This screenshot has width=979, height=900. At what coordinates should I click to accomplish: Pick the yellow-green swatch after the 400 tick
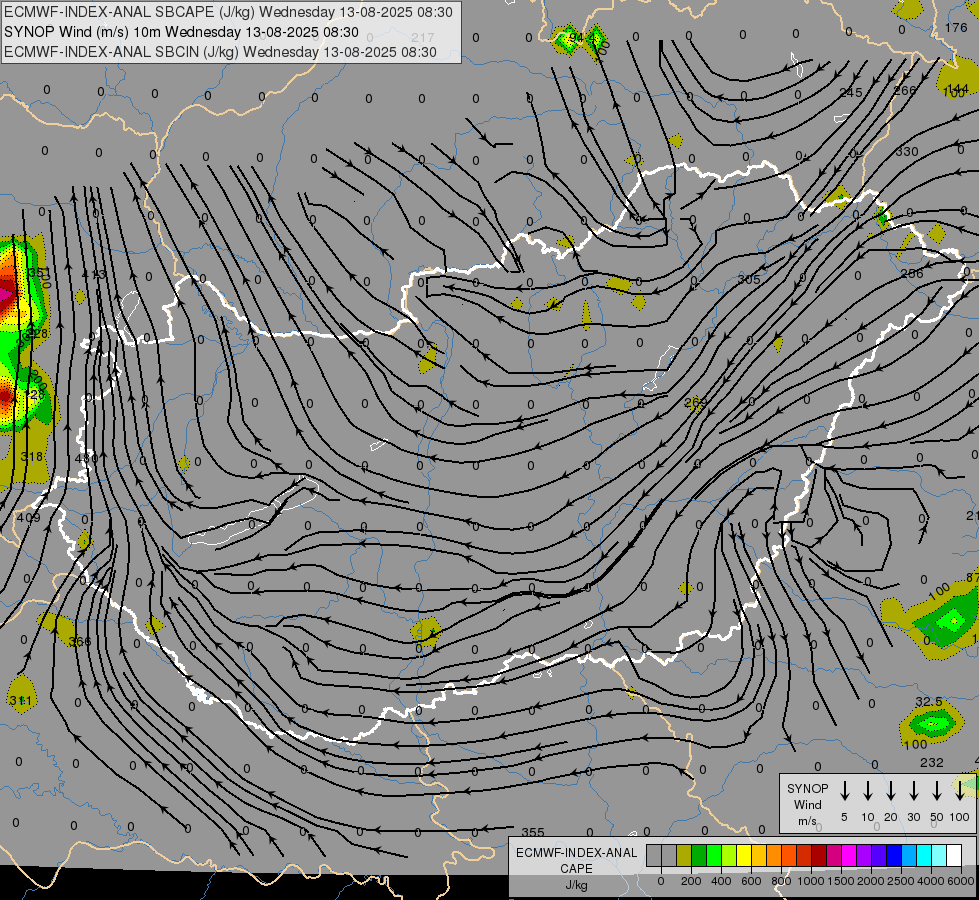(729, 855)
